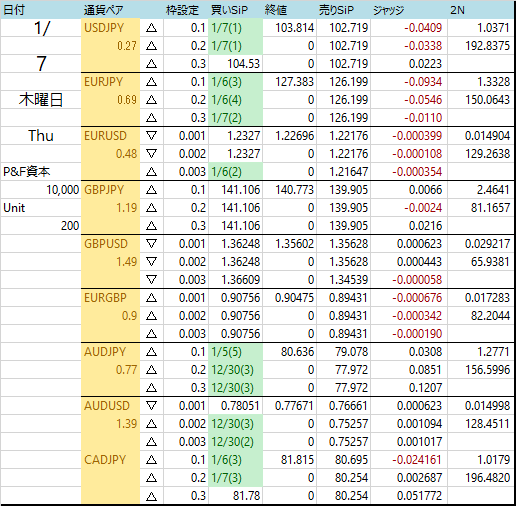Select the judge value -0.024161
This screenshot has width=516, height=506.
pos(417,460)
